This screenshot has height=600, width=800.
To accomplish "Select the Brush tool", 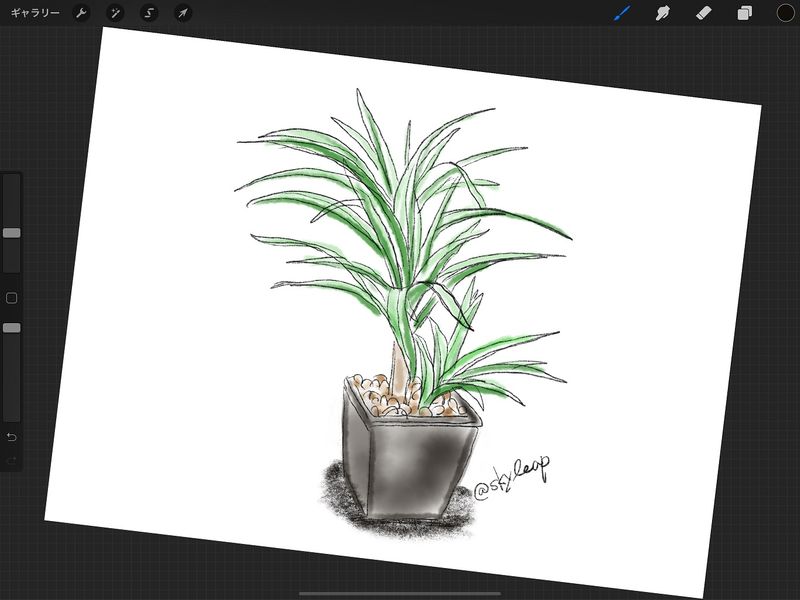I will point(622,13).
